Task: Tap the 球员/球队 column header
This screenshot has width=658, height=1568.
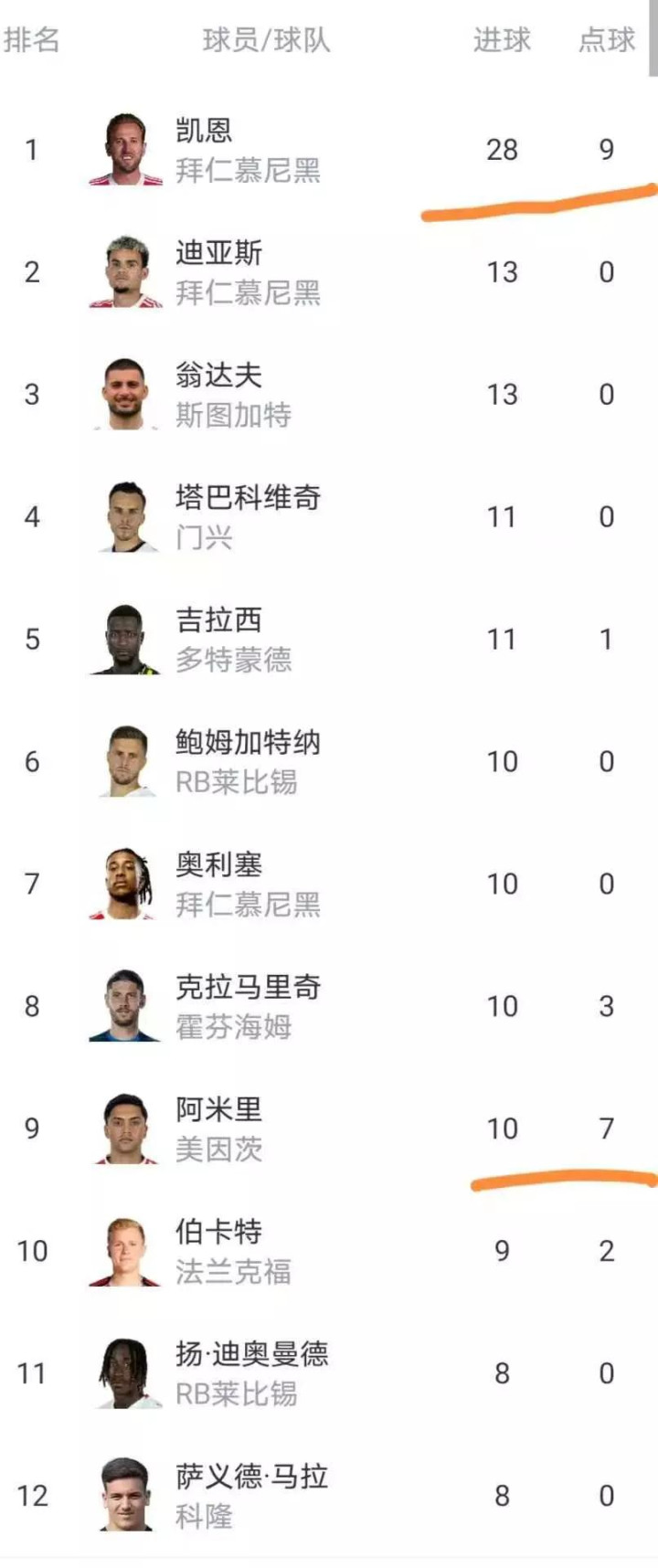Action: 266,40
